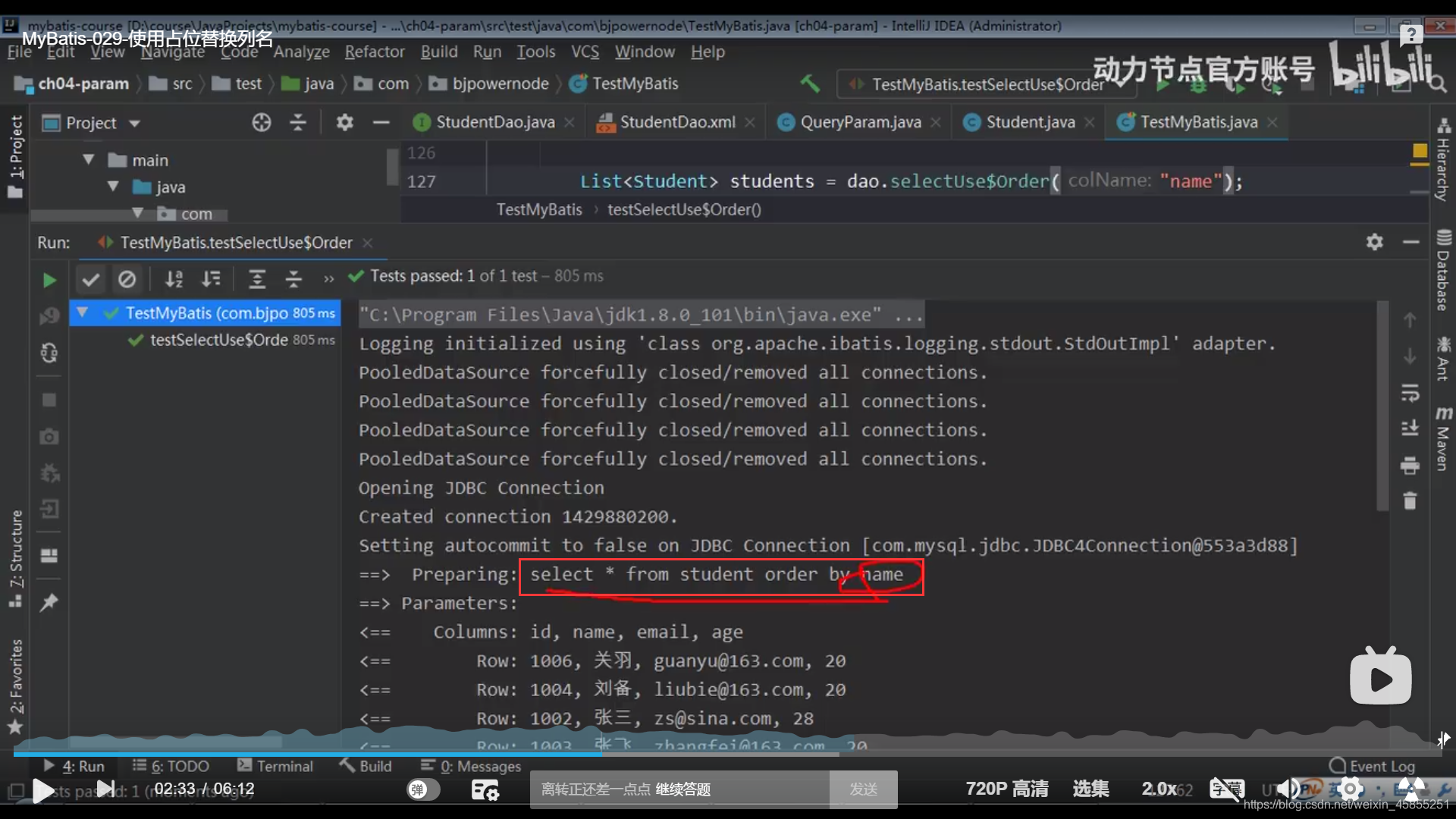Collapse the main folder node

(89, 160)
